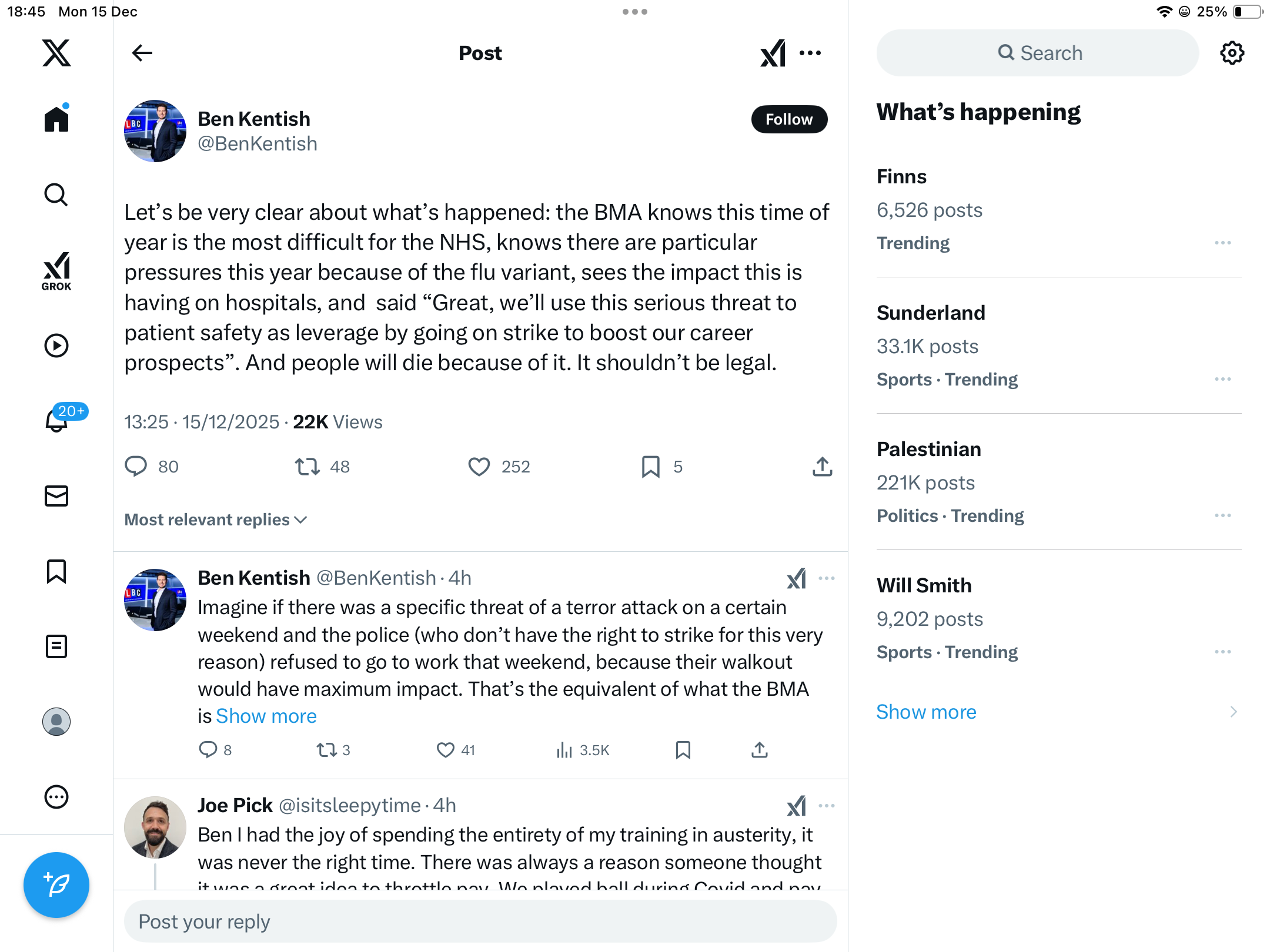This screenshot has height=952, width=1270.
Task: Share Ben Kentish's main post
Action: tap(822, 467)
